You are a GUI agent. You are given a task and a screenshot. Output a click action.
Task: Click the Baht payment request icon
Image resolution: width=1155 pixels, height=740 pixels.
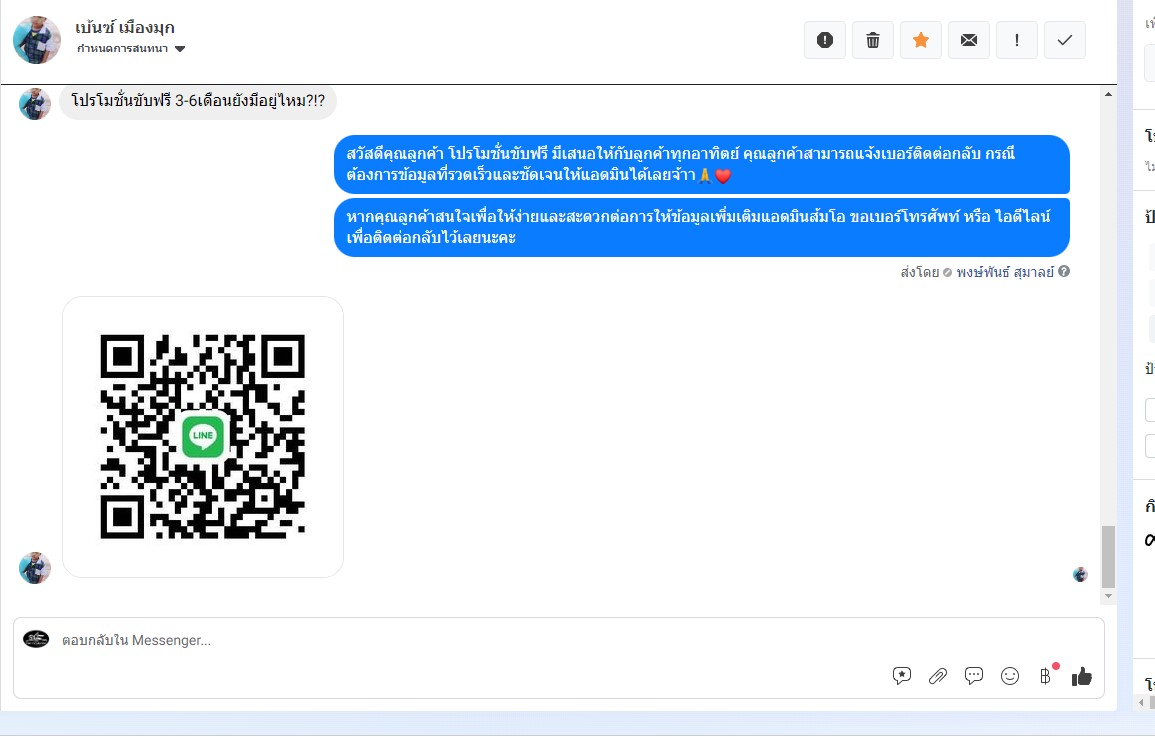[x=1045, y=675]
